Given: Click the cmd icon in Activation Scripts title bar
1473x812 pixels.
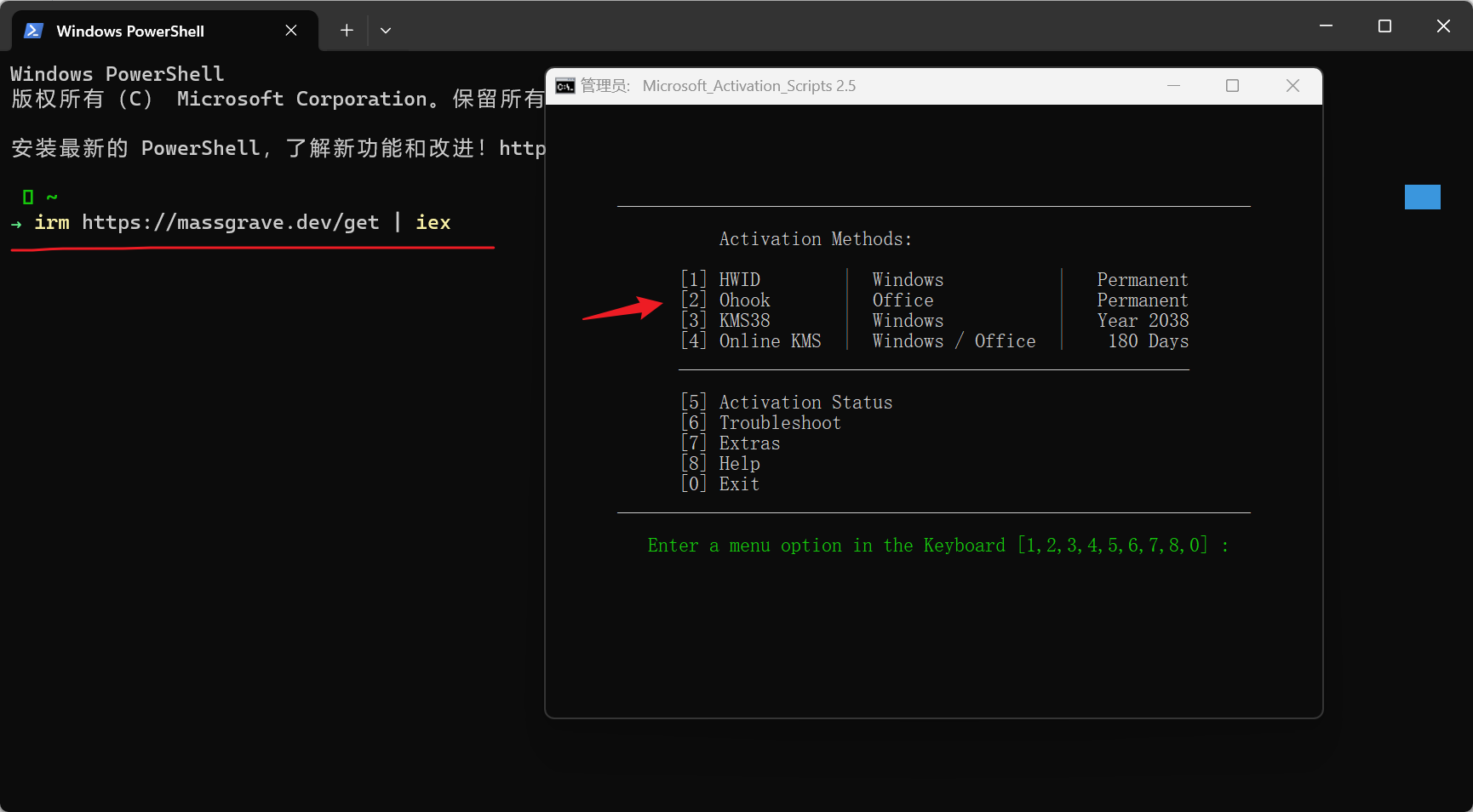Looking at the screenshot, I should coord(565,86).
